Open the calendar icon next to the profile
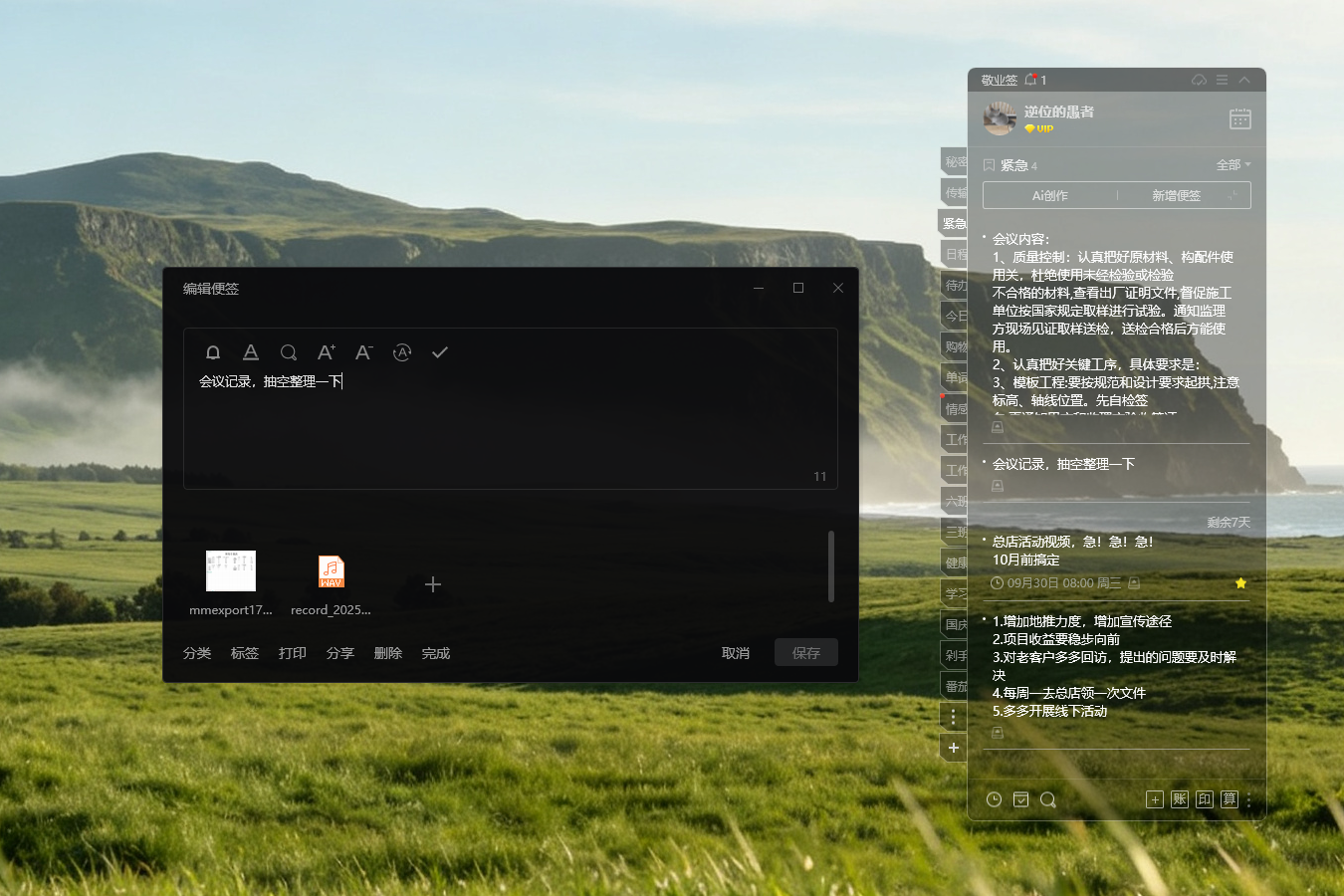 tap(1240, 119)
